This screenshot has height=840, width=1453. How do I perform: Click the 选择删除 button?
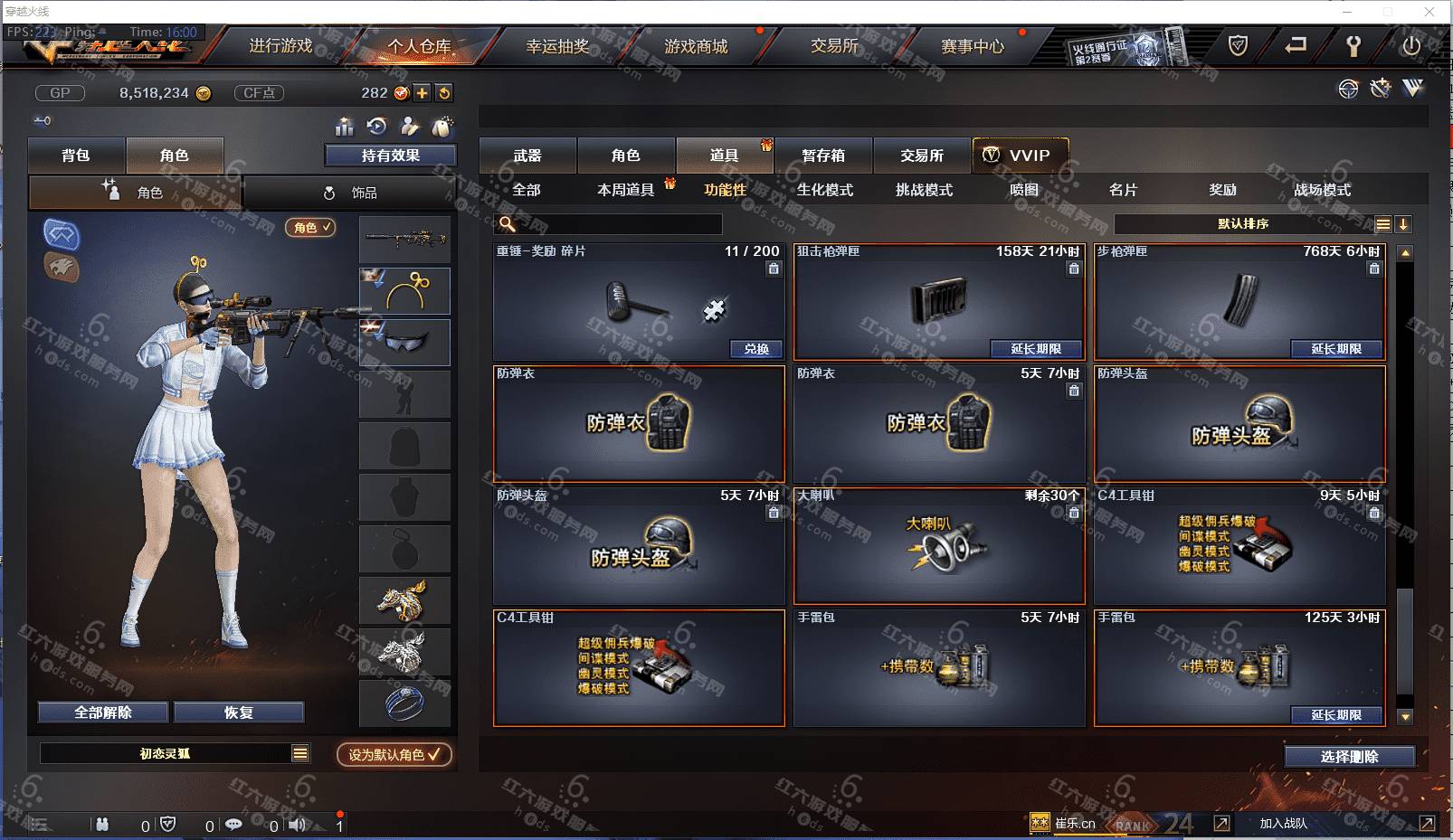pos(1350,757)
